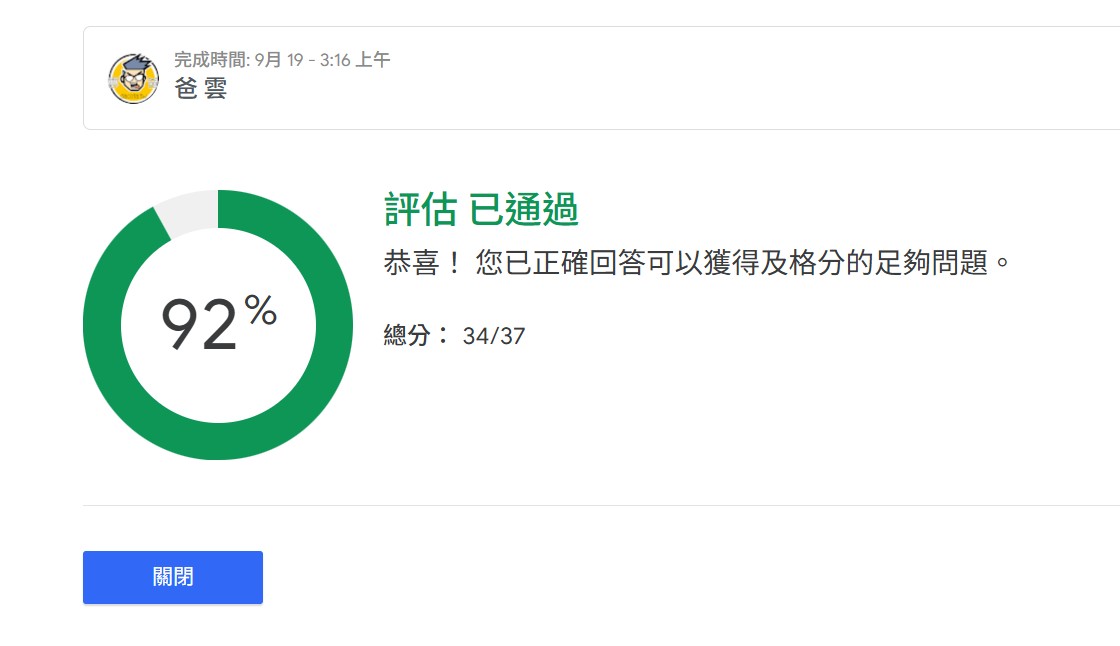Click the horizontal divider above 關閉
Viewport: 1120px width, 646px height.
pos(600,505)
